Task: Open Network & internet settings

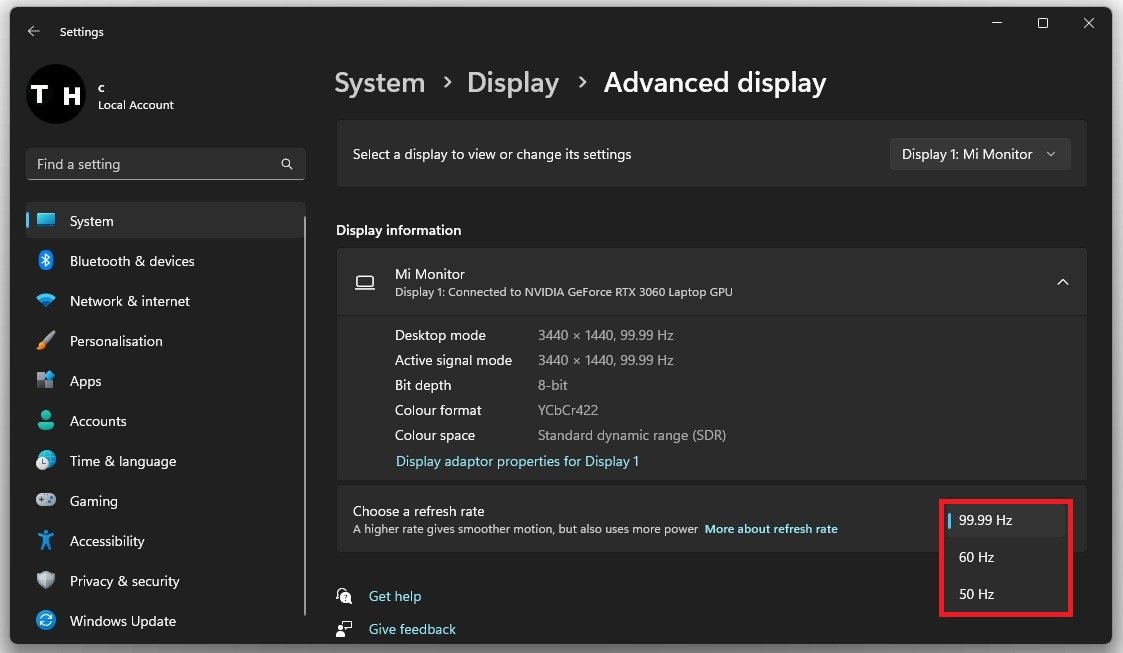Action: [130, 301]
